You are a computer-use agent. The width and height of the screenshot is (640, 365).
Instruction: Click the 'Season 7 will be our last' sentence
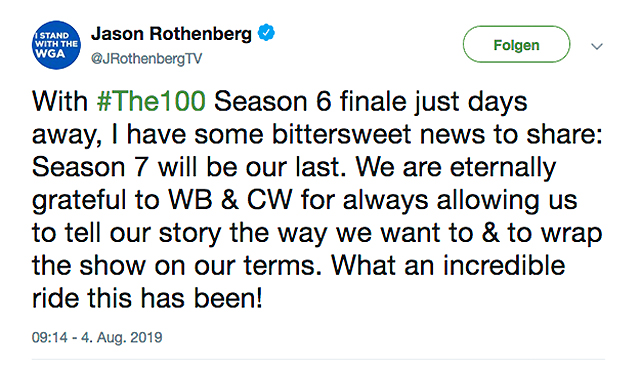pos(188,167)
